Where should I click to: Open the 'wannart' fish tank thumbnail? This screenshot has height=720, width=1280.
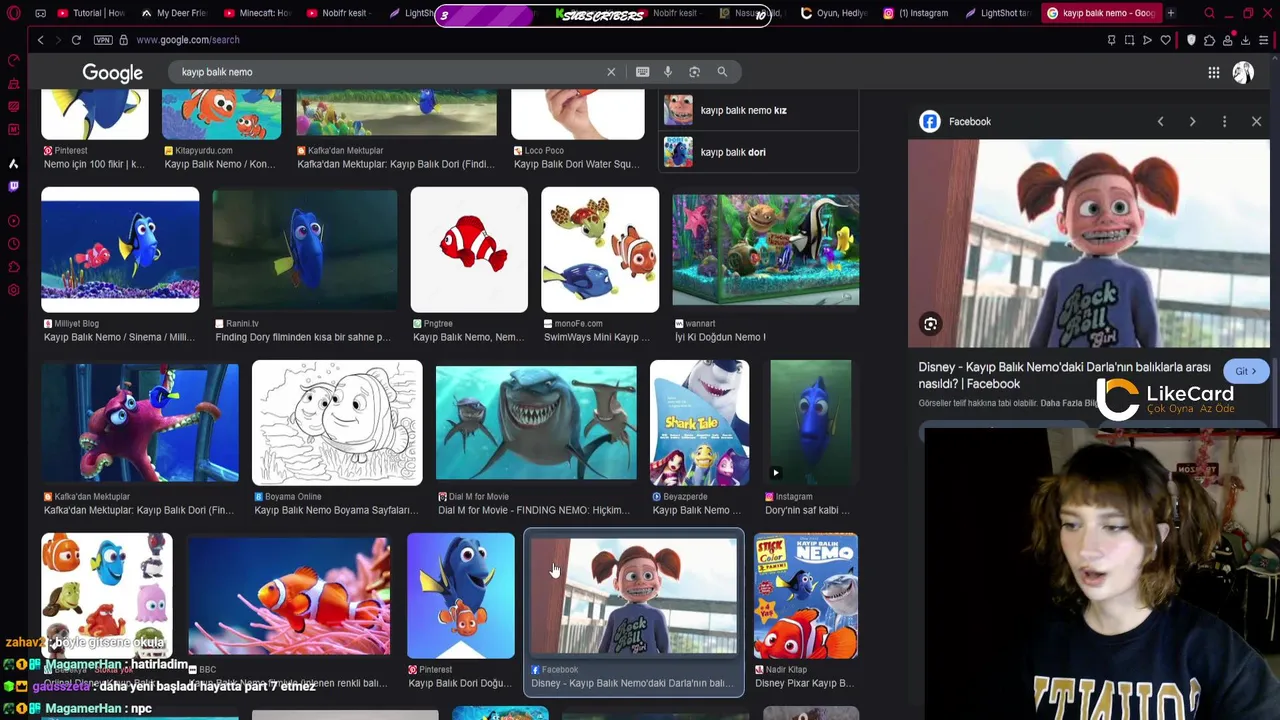[765, 250]
